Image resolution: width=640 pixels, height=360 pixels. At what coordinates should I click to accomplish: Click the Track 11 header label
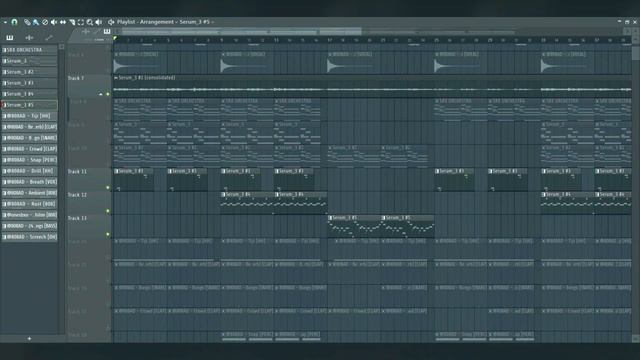77,171
